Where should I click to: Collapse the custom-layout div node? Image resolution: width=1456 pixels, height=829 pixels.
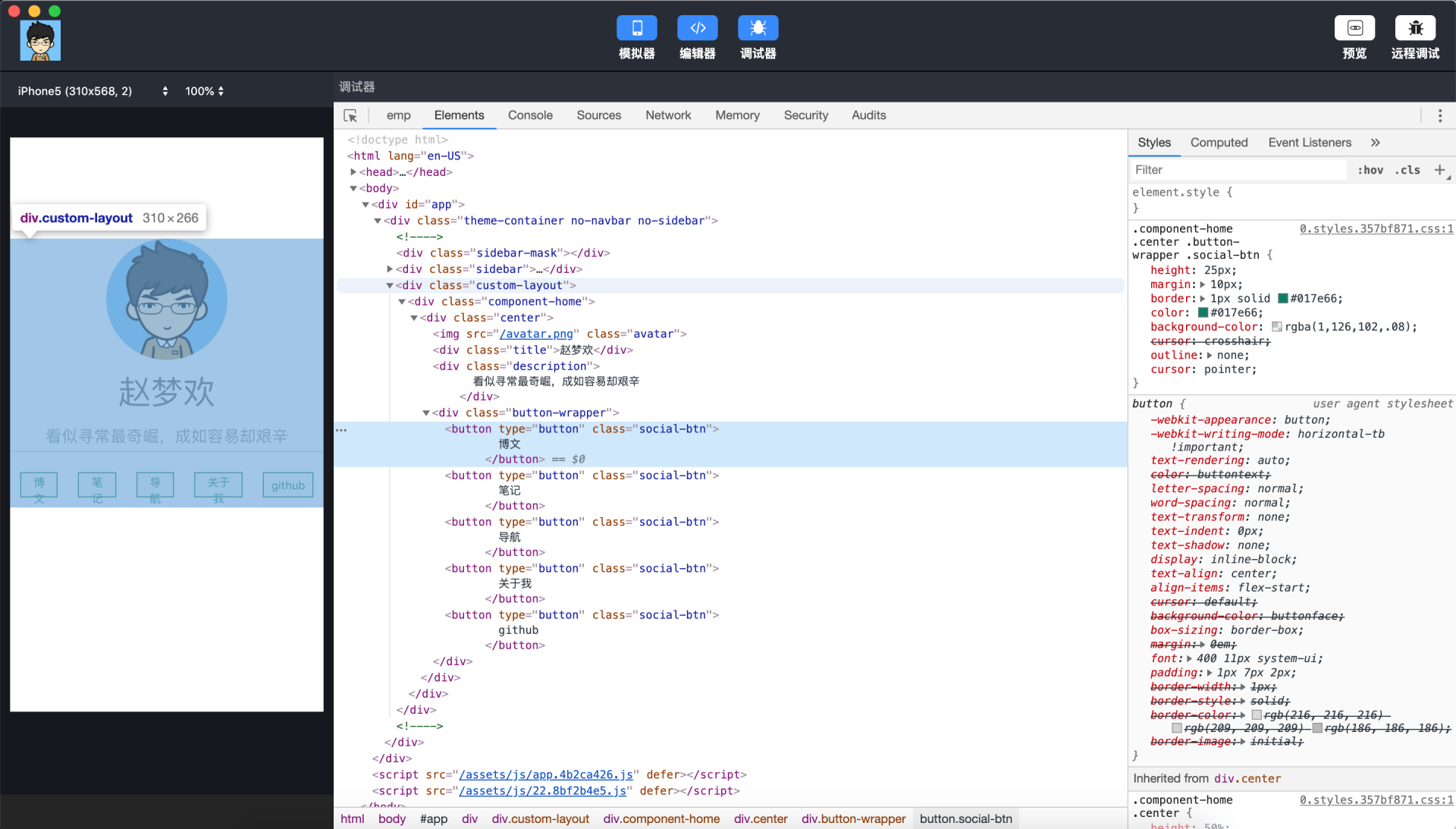pyautogui.click(x=390, y=286)
